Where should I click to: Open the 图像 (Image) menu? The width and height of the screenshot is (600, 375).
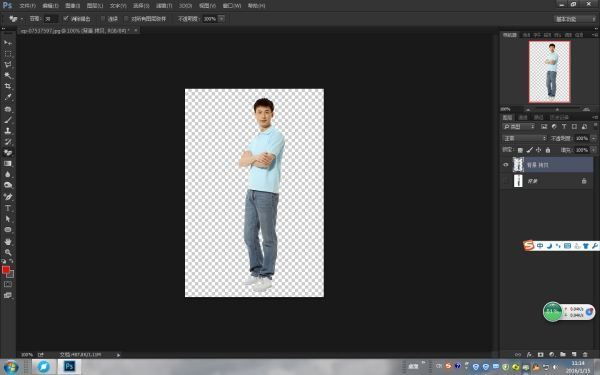(72, 6)
